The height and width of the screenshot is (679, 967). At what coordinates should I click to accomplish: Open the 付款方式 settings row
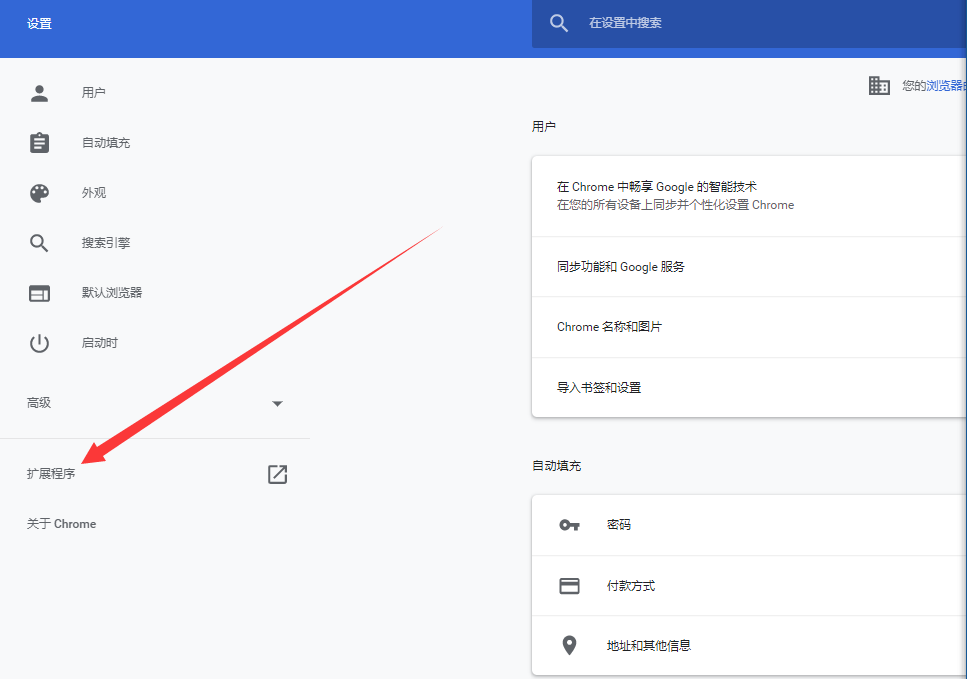click(749, 586)
